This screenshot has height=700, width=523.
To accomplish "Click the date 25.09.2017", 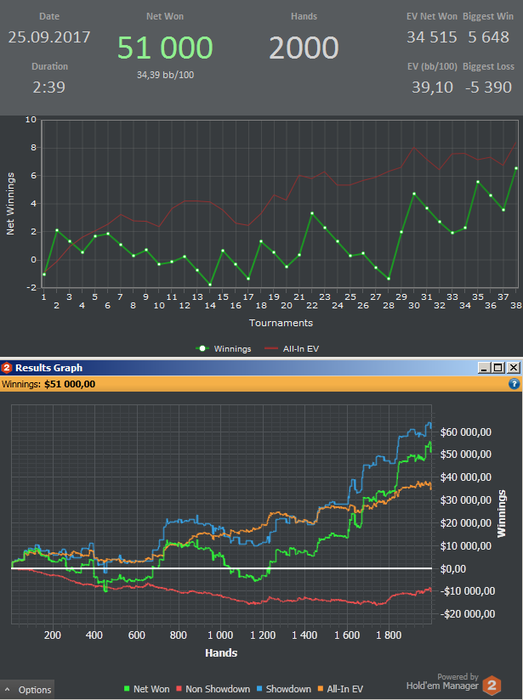I will [x=49, y=37].
